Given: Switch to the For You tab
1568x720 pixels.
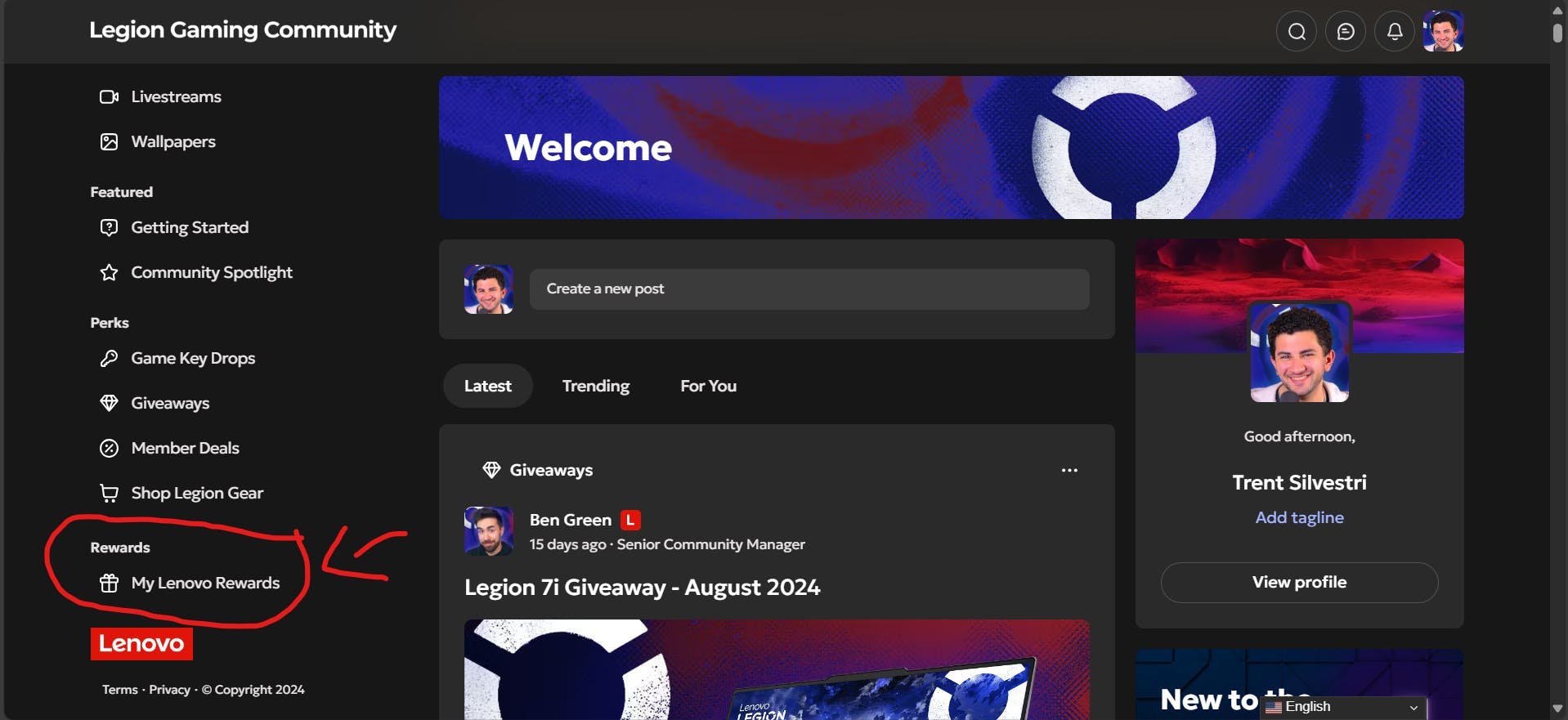Looking at the screenshot, I should click(x=709, y=386).
